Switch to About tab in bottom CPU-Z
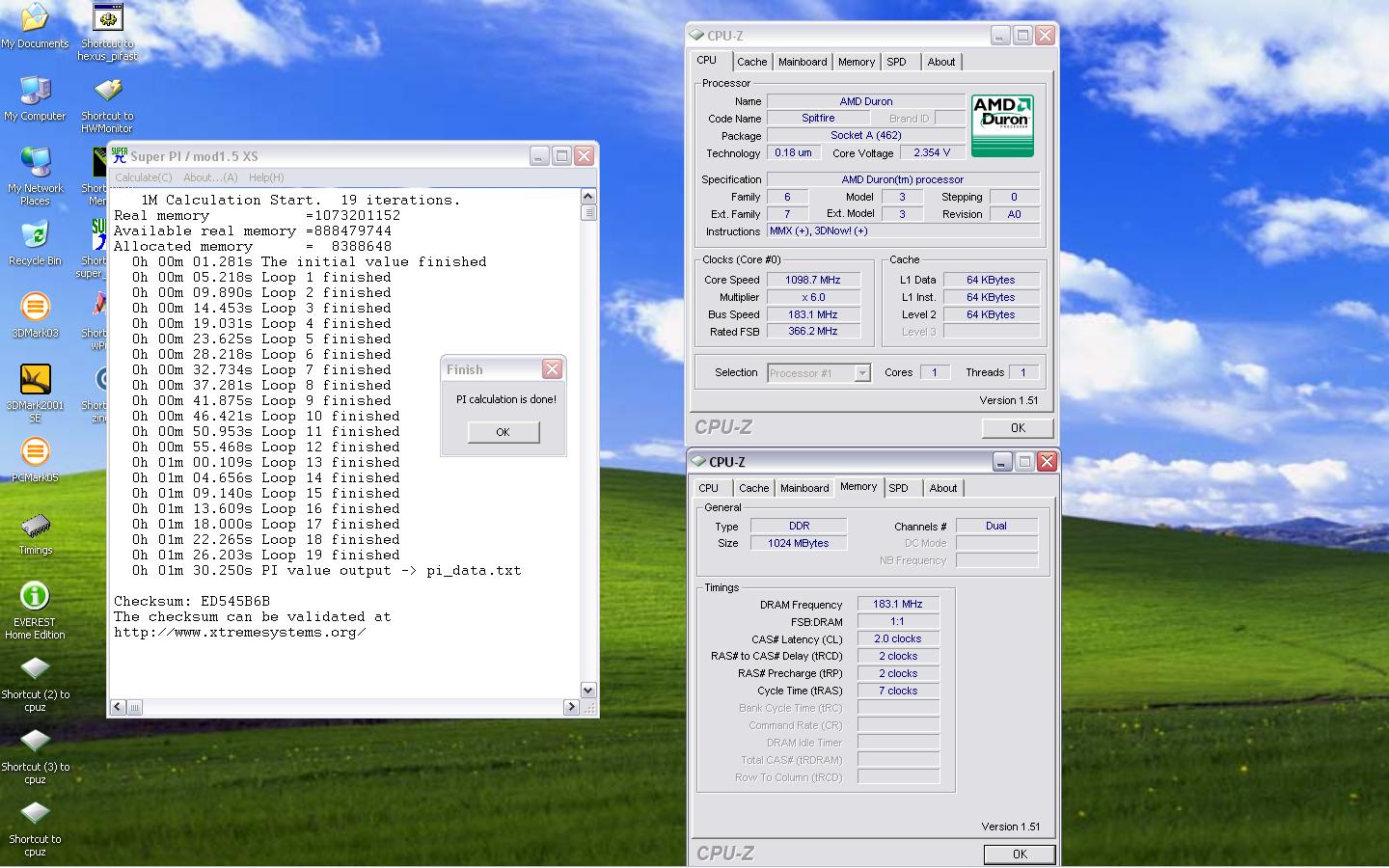 (x=943, y=488)
